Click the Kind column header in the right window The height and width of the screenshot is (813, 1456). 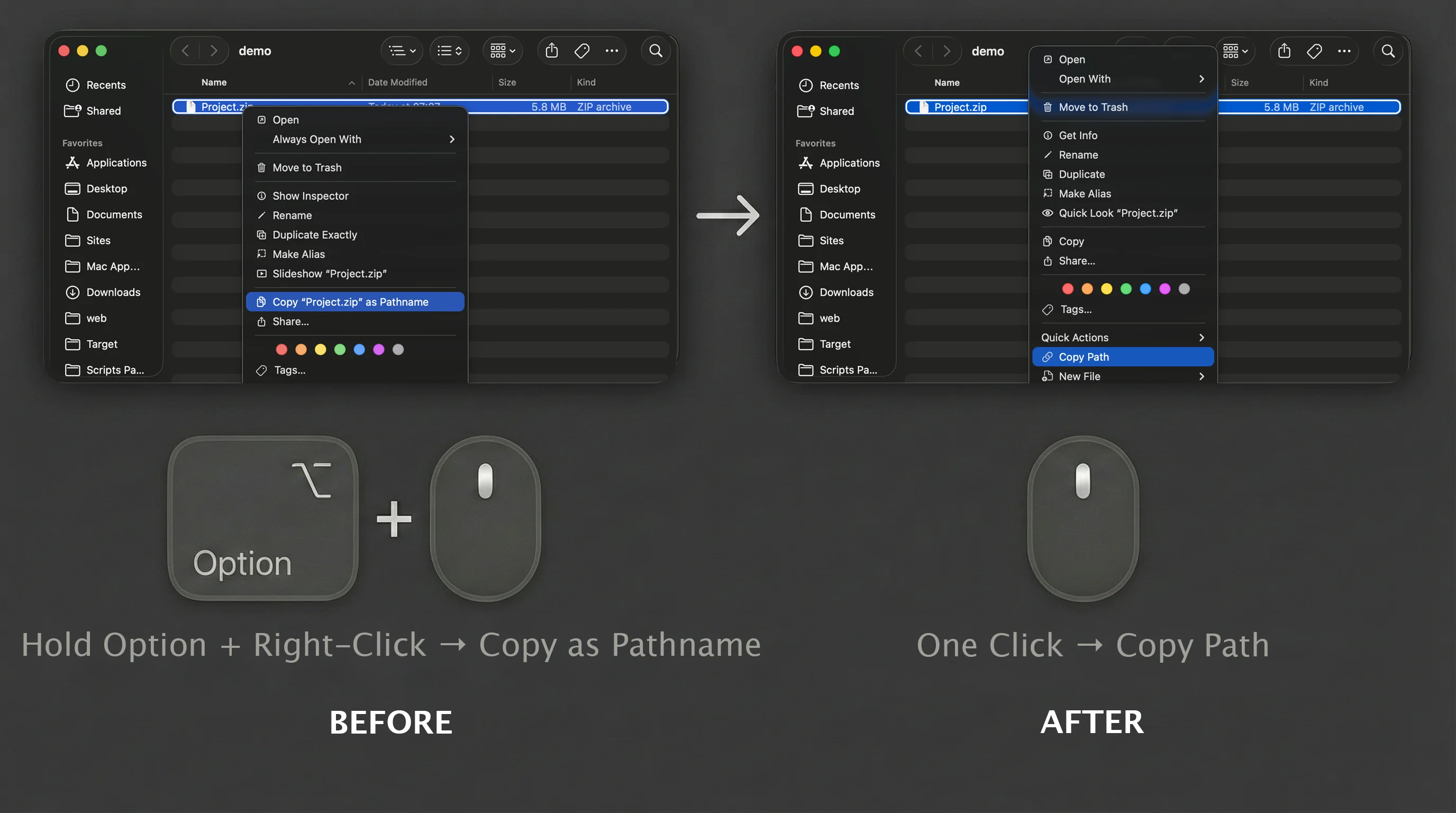1318,83
